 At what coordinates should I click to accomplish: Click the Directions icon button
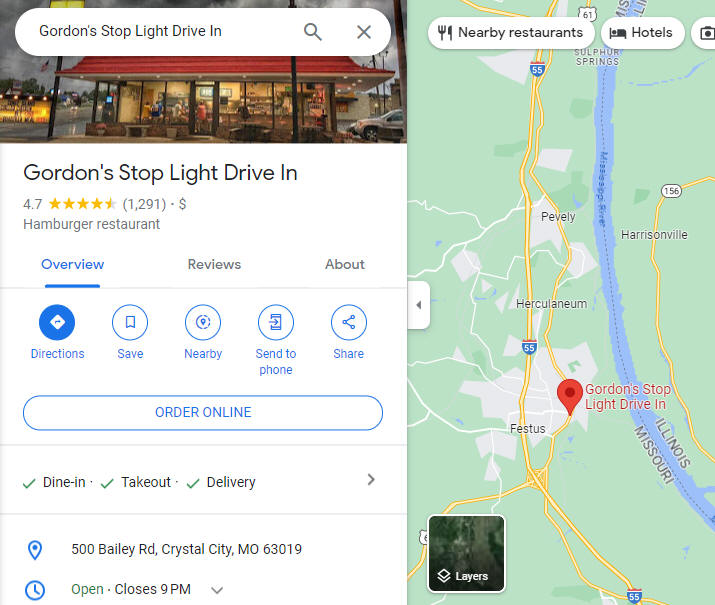pos(57,322)
